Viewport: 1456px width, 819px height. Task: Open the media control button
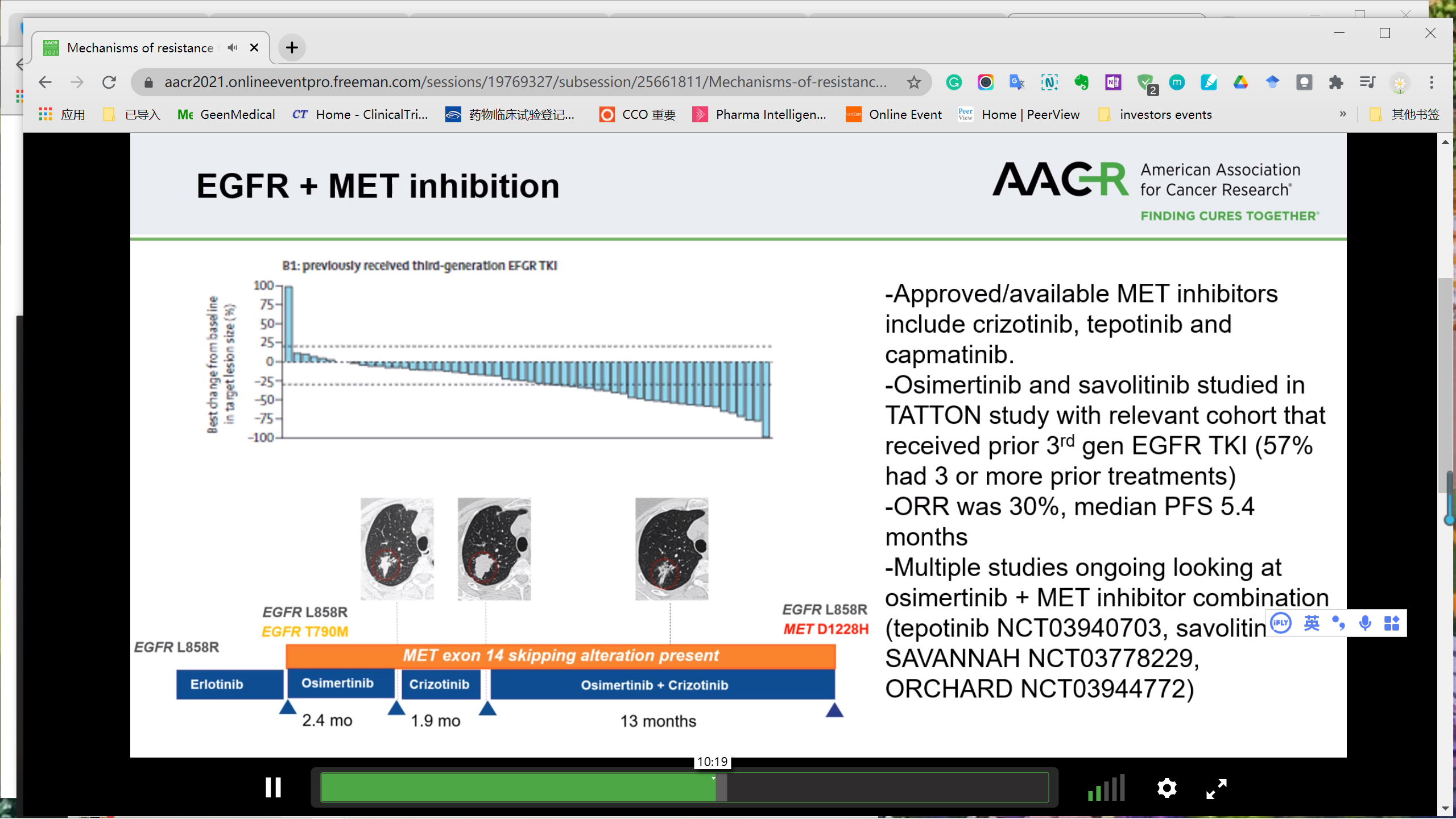[x=1368, y=82]
